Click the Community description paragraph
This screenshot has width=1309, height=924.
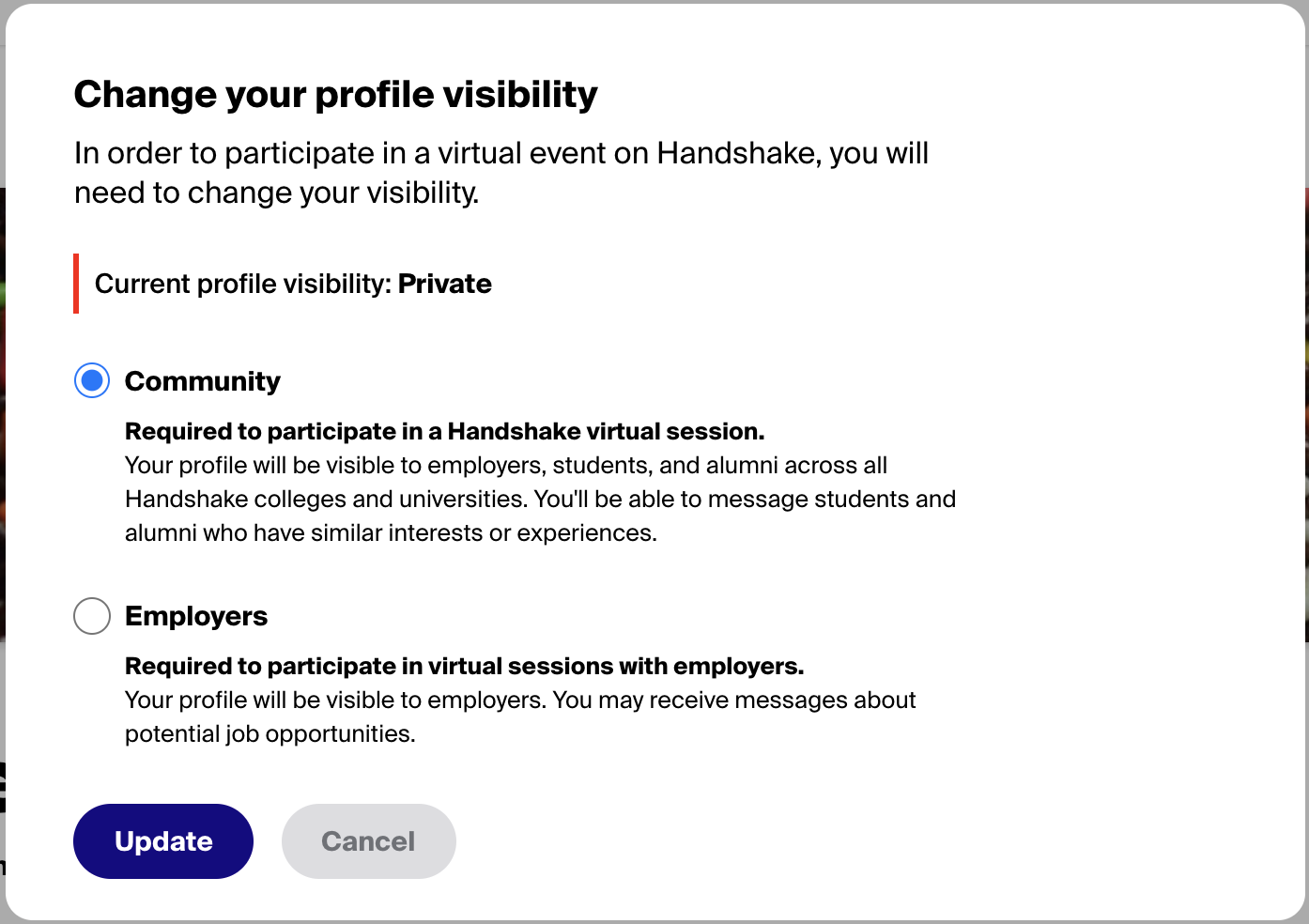pos(540,499)
